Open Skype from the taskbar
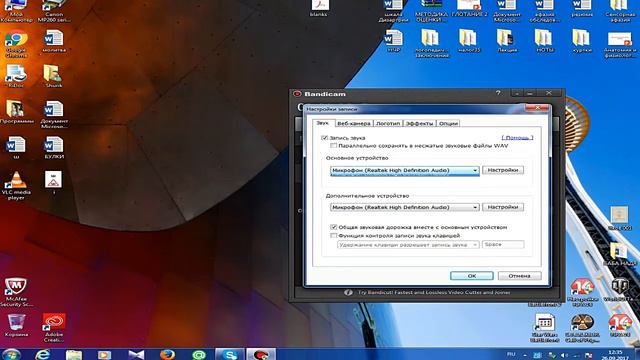 [230, 354]
